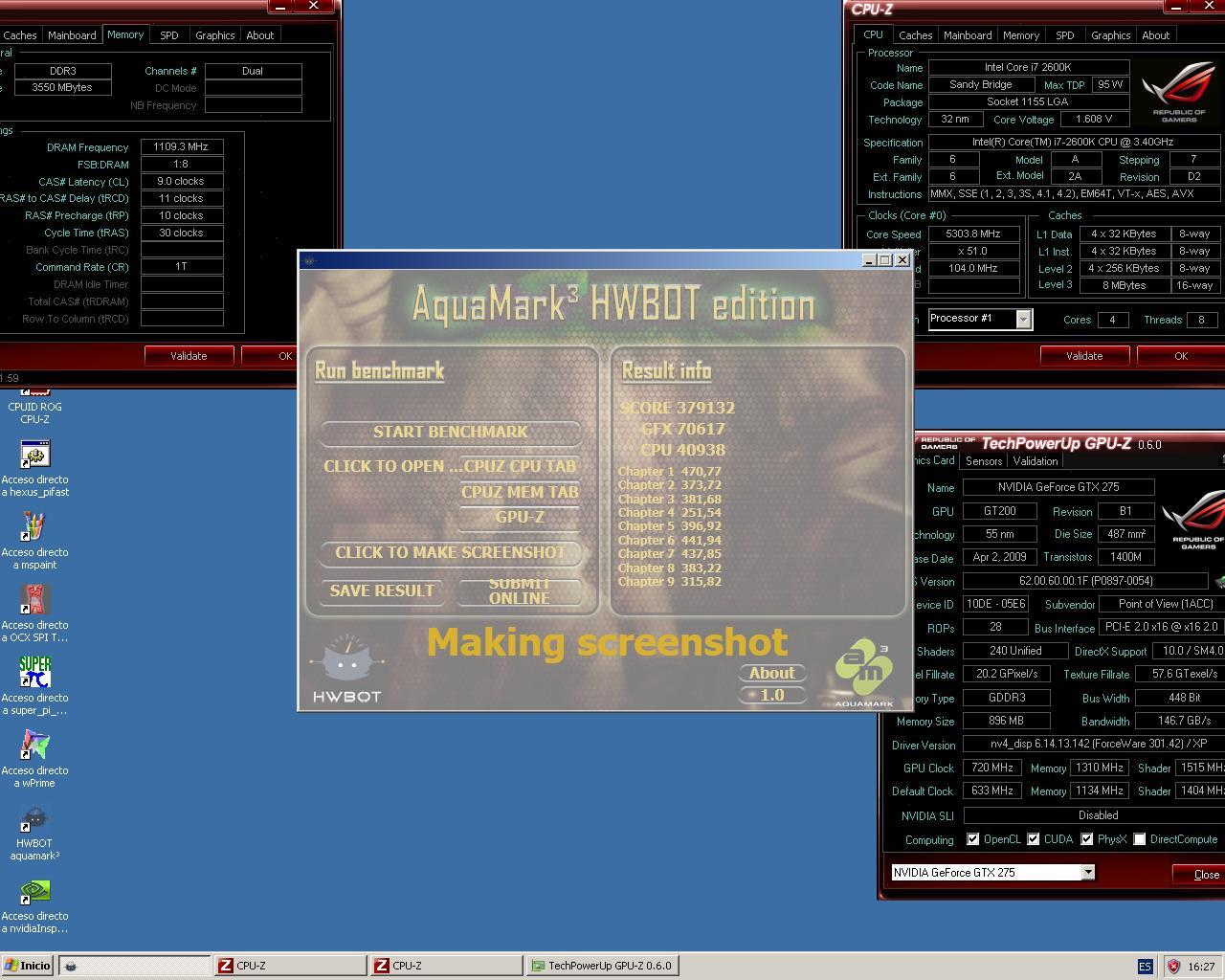Switch to the Caches tab in right CPU-Z
Viewport: 1225px width, 980px height.
click(x=915, y=35)
